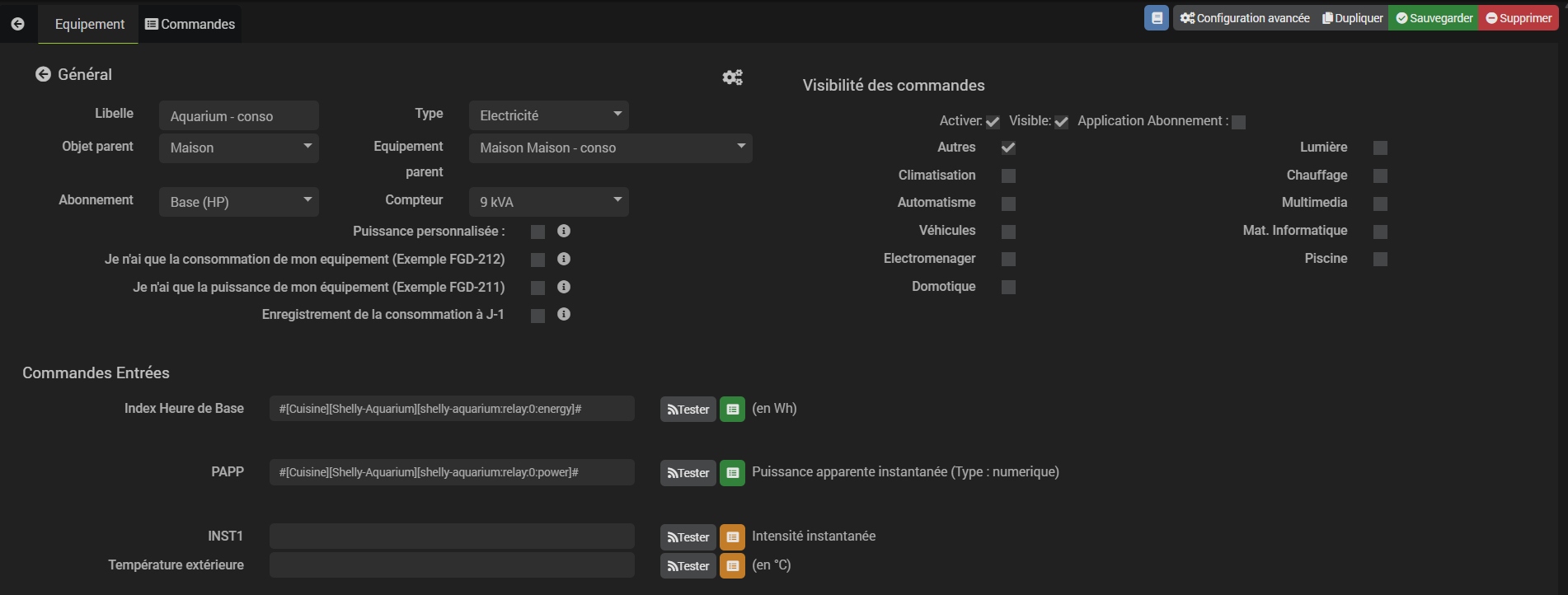The image size is (1568, 595).
Task: Click the info icon for consommation FGD-212 option
Action: pos(564,259)
